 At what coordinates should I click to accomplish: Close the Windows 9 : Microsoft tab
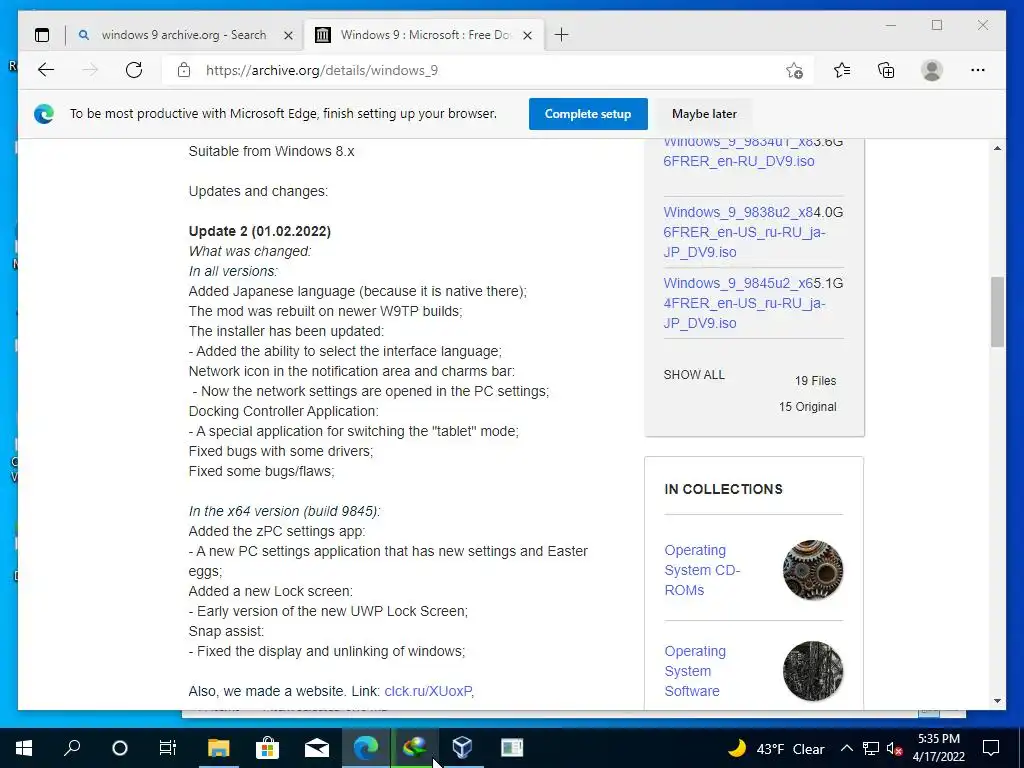point(528,35)
